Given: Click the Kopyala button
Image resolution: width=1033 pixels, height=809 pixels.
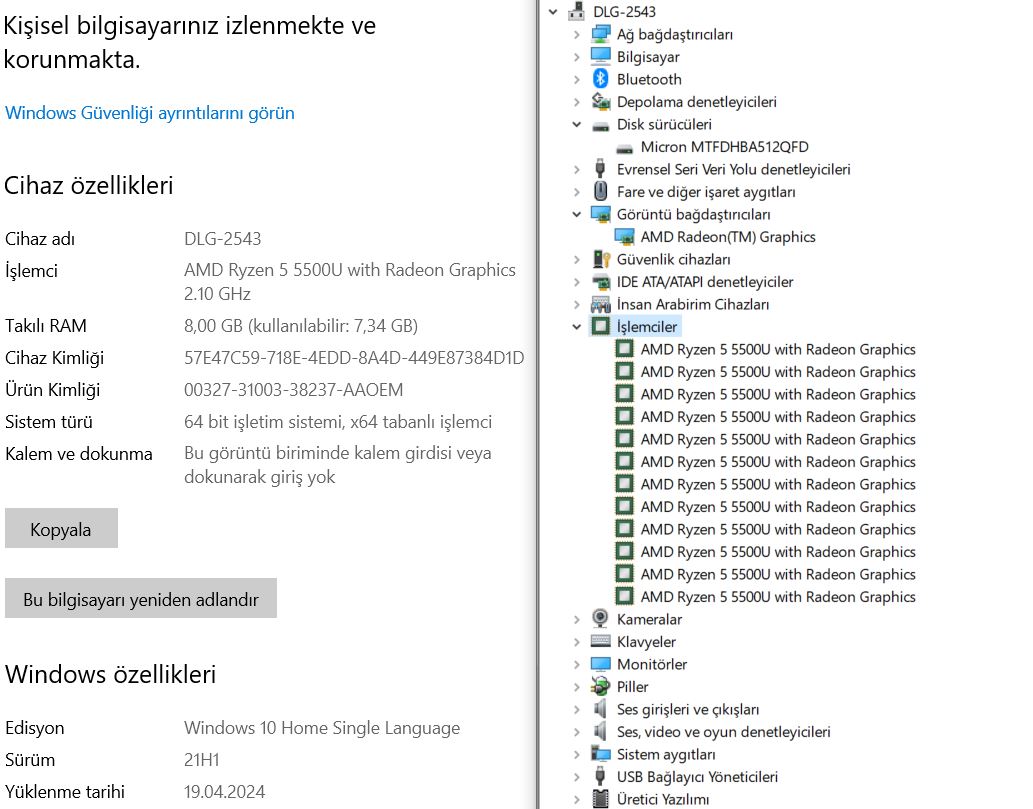Looking at the screenshot, I should coord(61,528).
